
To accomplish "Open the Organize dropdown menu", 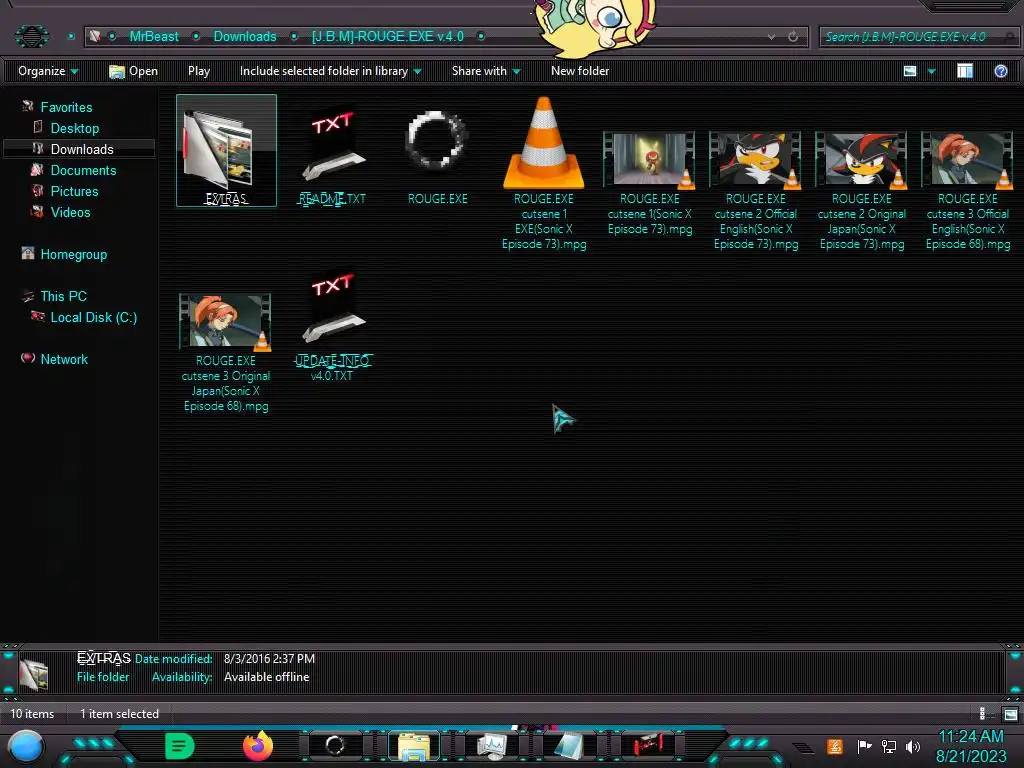I will tap(48, 71).
